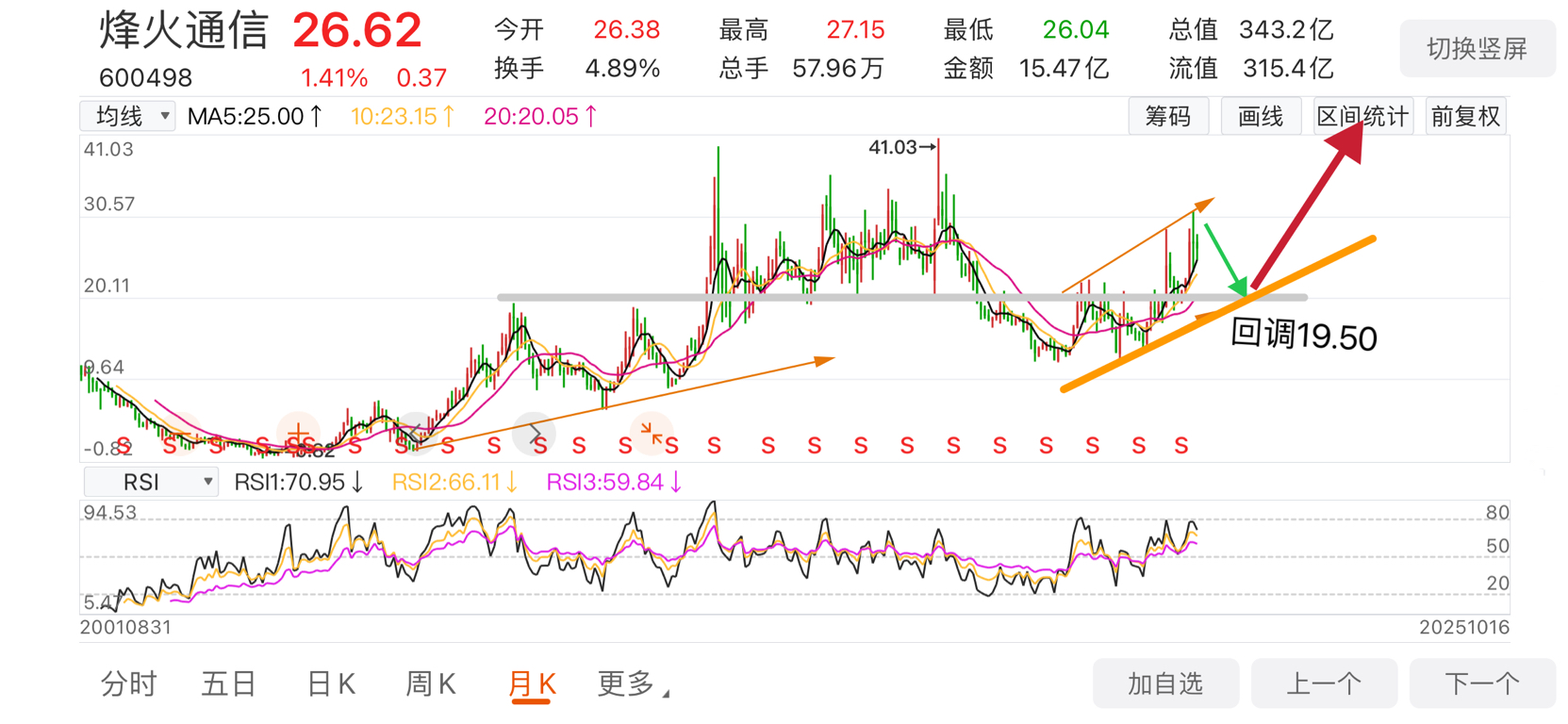The image size is (1568, 724).
Task: Zoom out chart with minus icon
Action: coord(181,435)
